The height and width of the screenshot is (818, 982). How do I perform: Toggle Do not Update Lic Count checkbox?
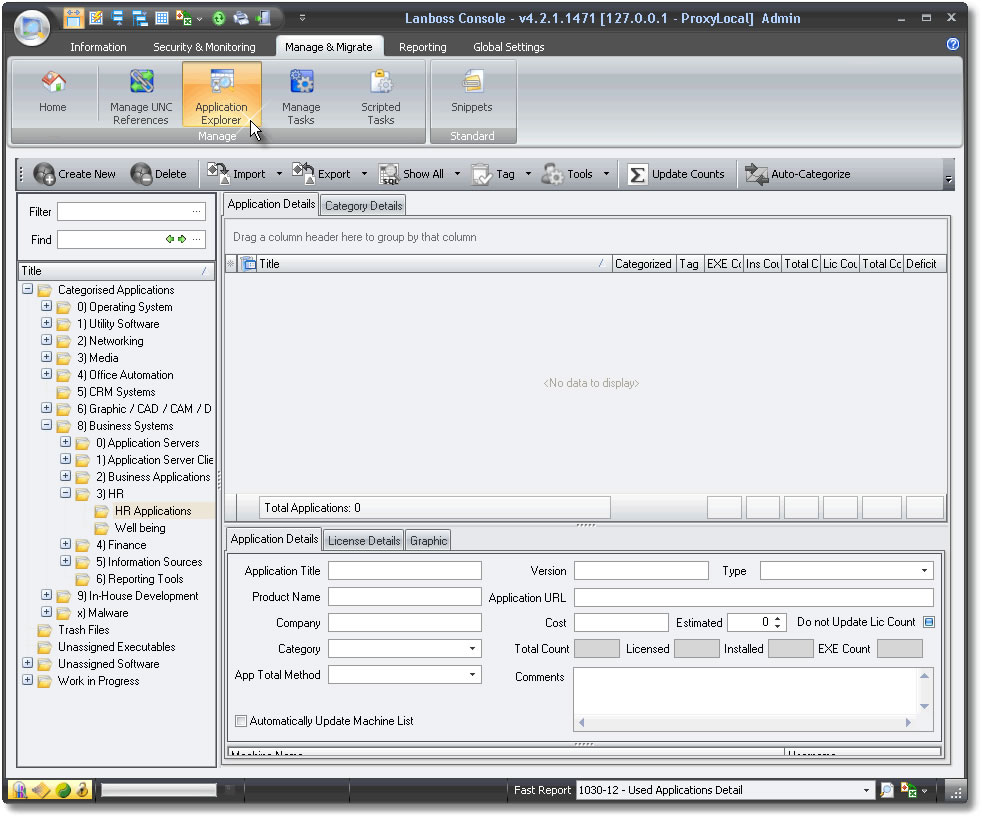(x=927, y=623)
